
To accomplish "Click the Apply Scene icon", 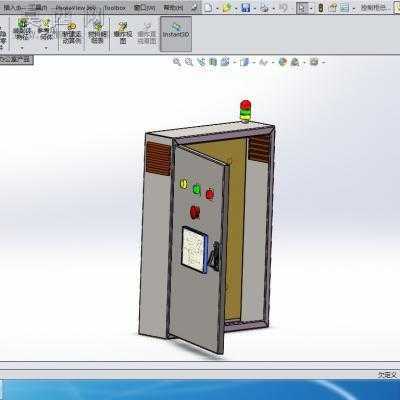I will tap(295, 62).
